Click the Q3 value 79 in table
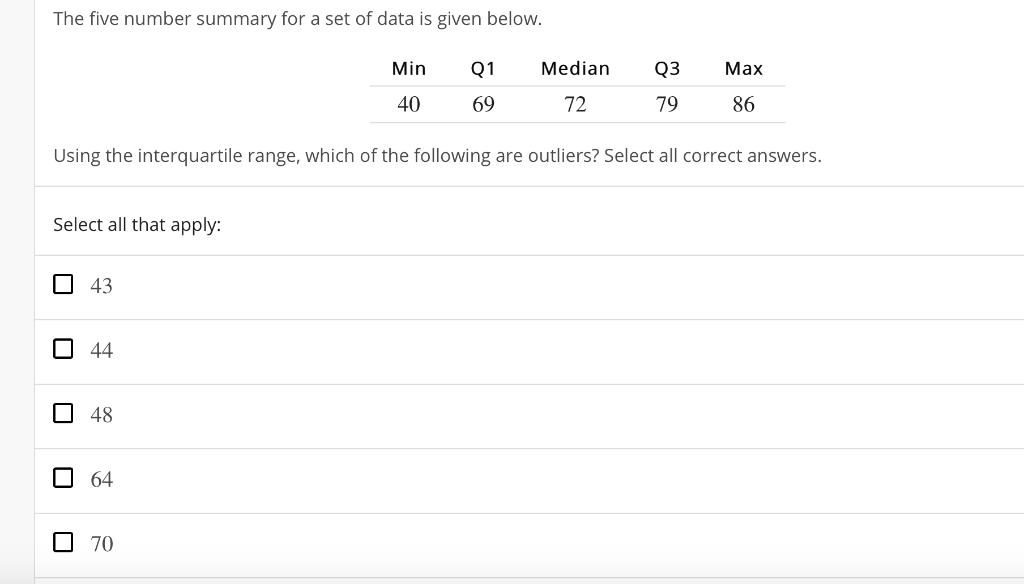Viewport: 1024px width, 584px height. coord(667,105)
